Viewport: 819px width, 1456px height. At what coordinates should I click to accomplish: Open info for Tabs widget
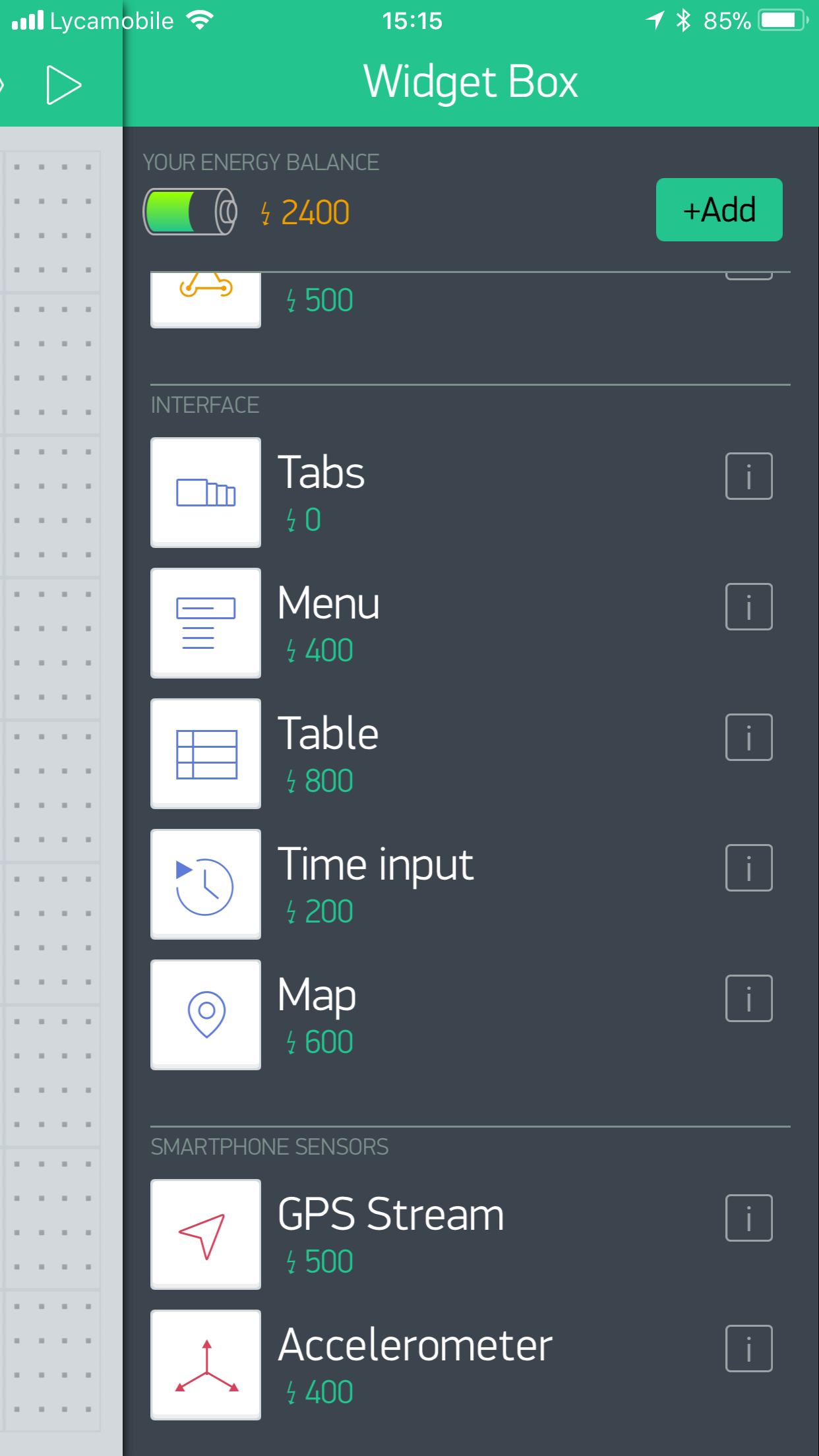point(748,476)
